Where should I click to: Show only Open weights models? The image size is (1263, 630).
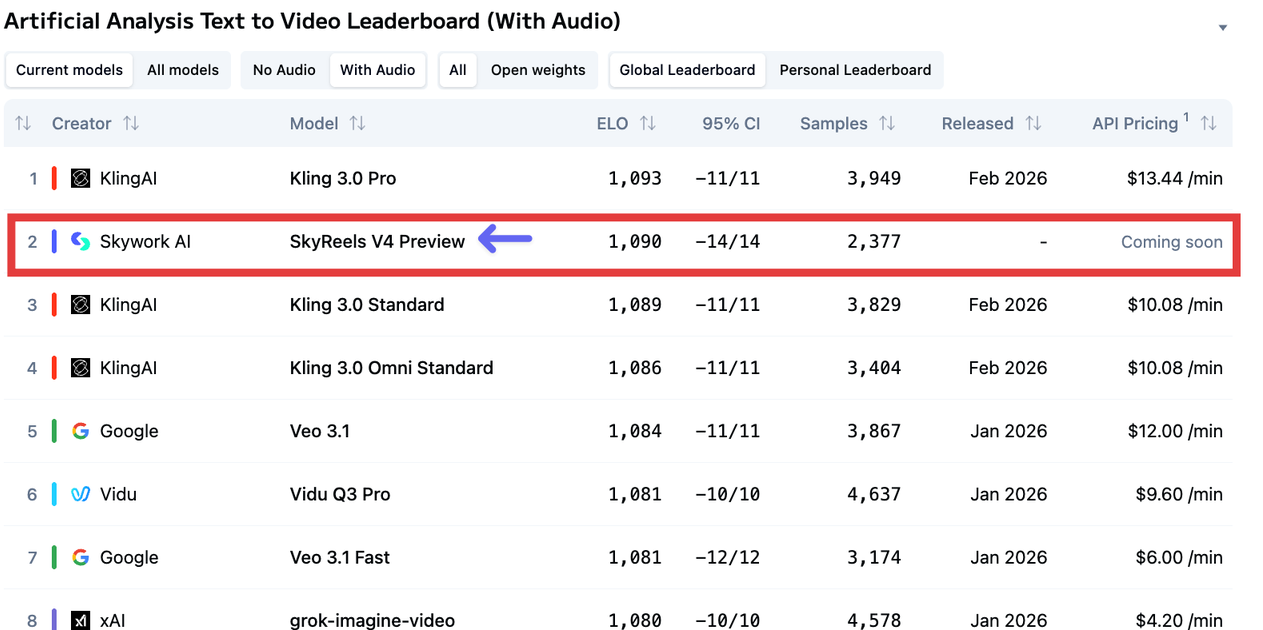pos(538,70)
